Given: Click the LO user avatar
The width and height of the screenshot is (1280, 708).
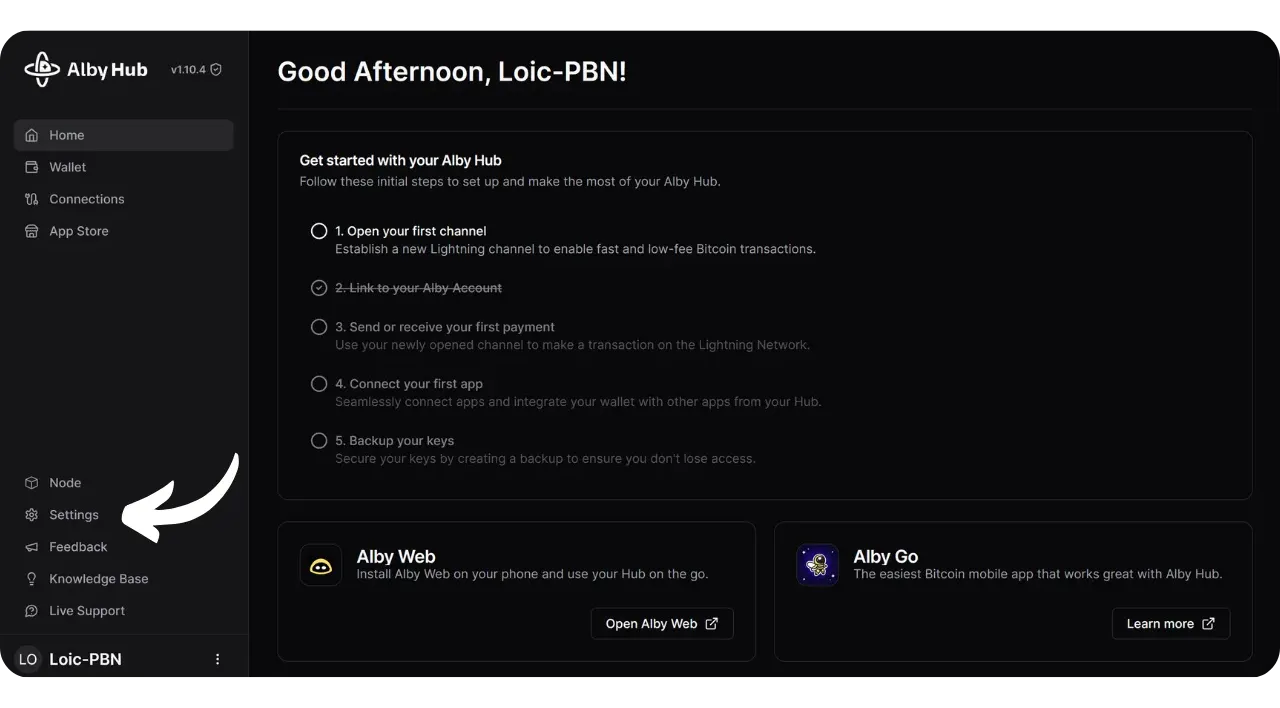Looking at the screenshot, I should coord(28,660).
